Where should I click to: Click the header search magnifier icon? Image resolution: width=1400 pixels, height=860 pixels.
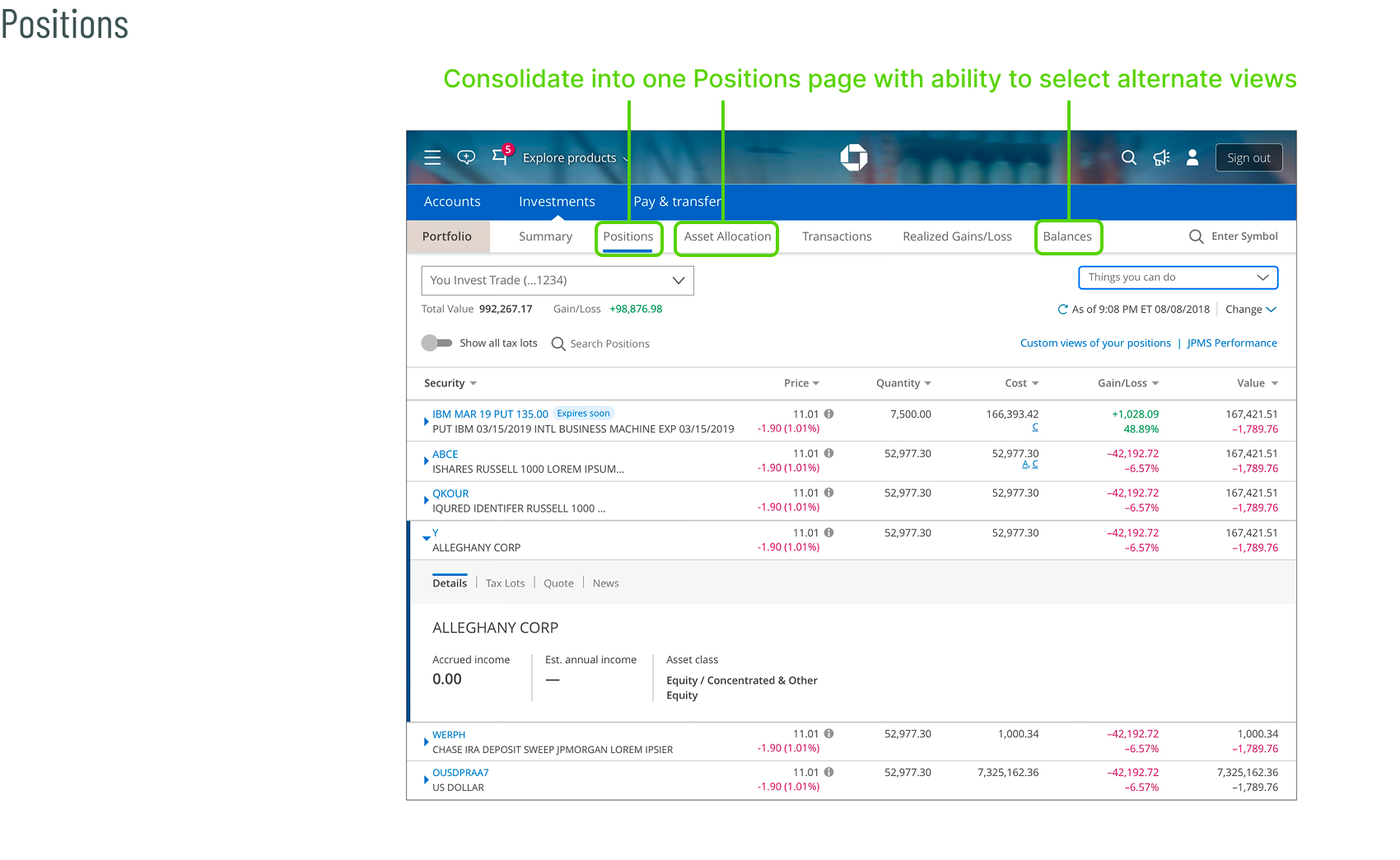pyautogui.click(x=1129, y=157)
